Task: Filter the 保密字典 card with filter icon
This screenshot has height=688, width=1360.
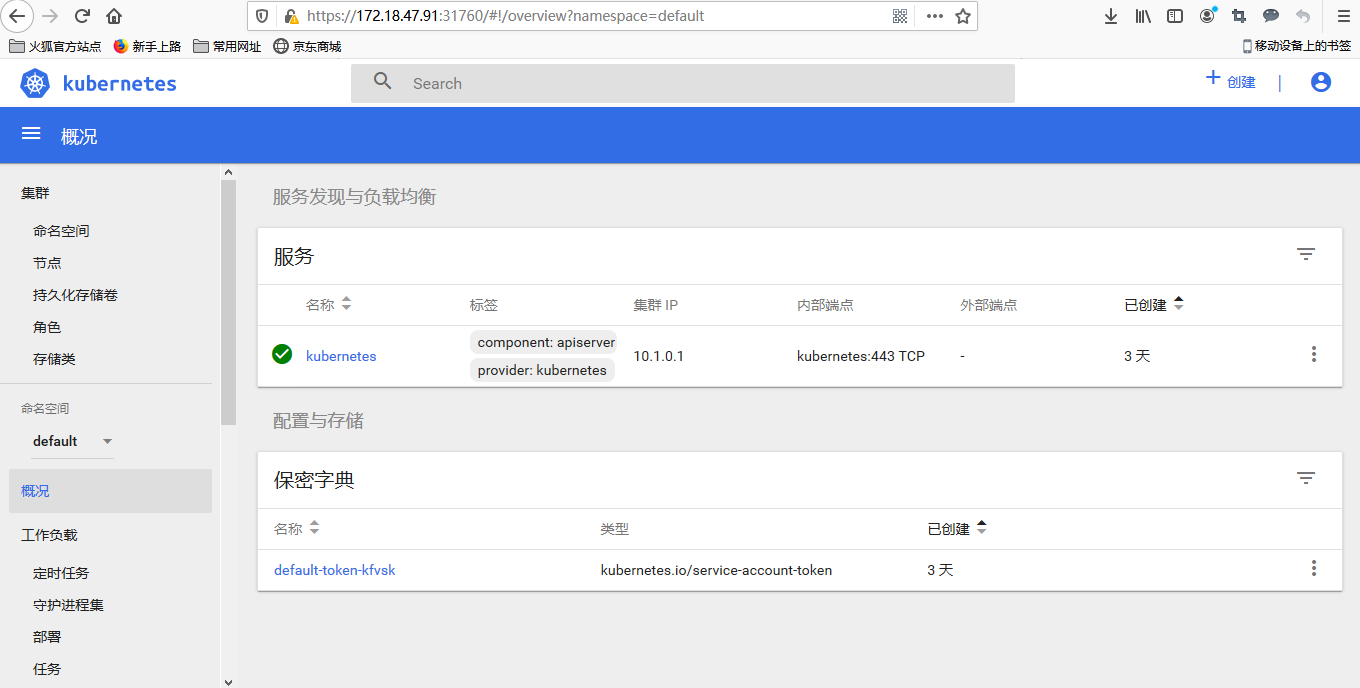Action: tap(1306, 478)
